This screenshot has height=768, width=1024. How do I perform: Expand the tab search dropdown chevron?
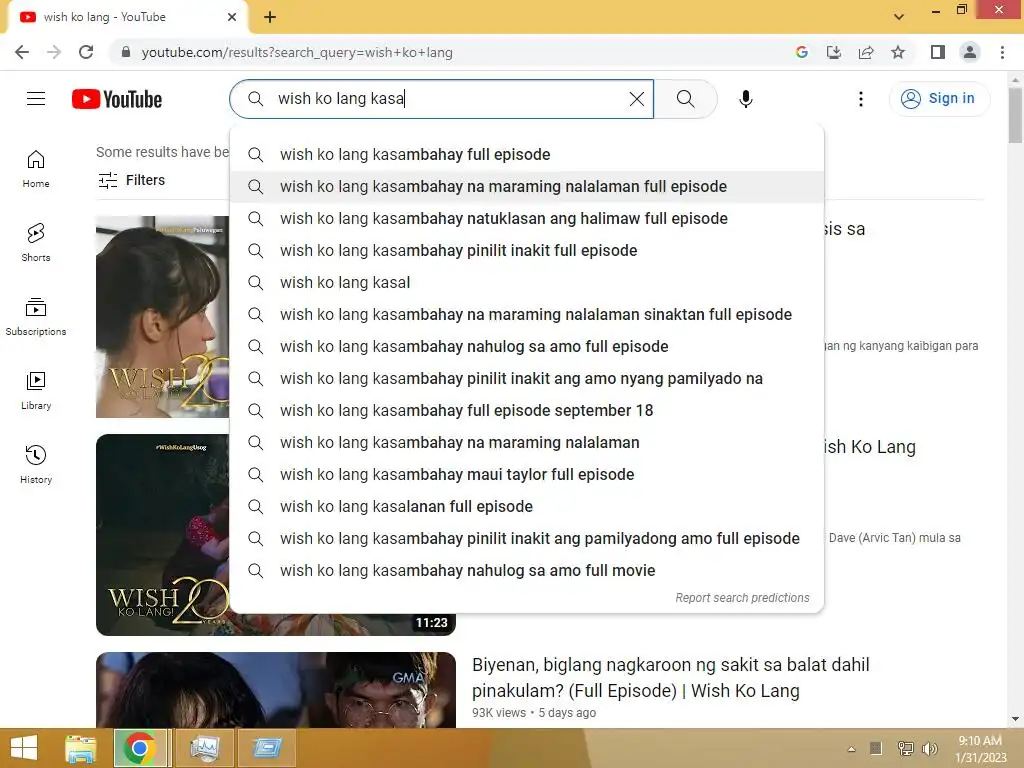(899, 16)
